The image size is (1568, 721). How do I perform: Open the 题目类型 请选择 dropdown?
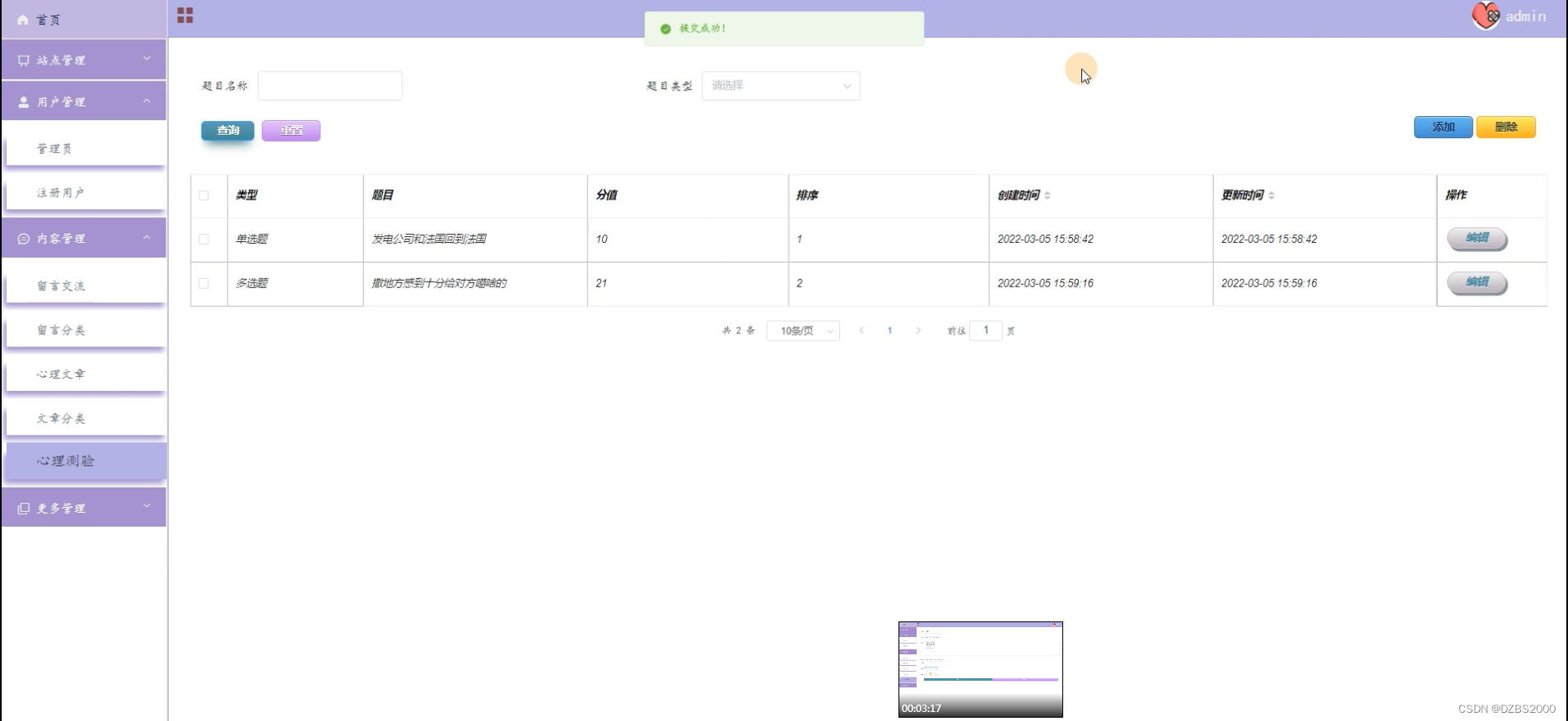(x=781, y=86)
